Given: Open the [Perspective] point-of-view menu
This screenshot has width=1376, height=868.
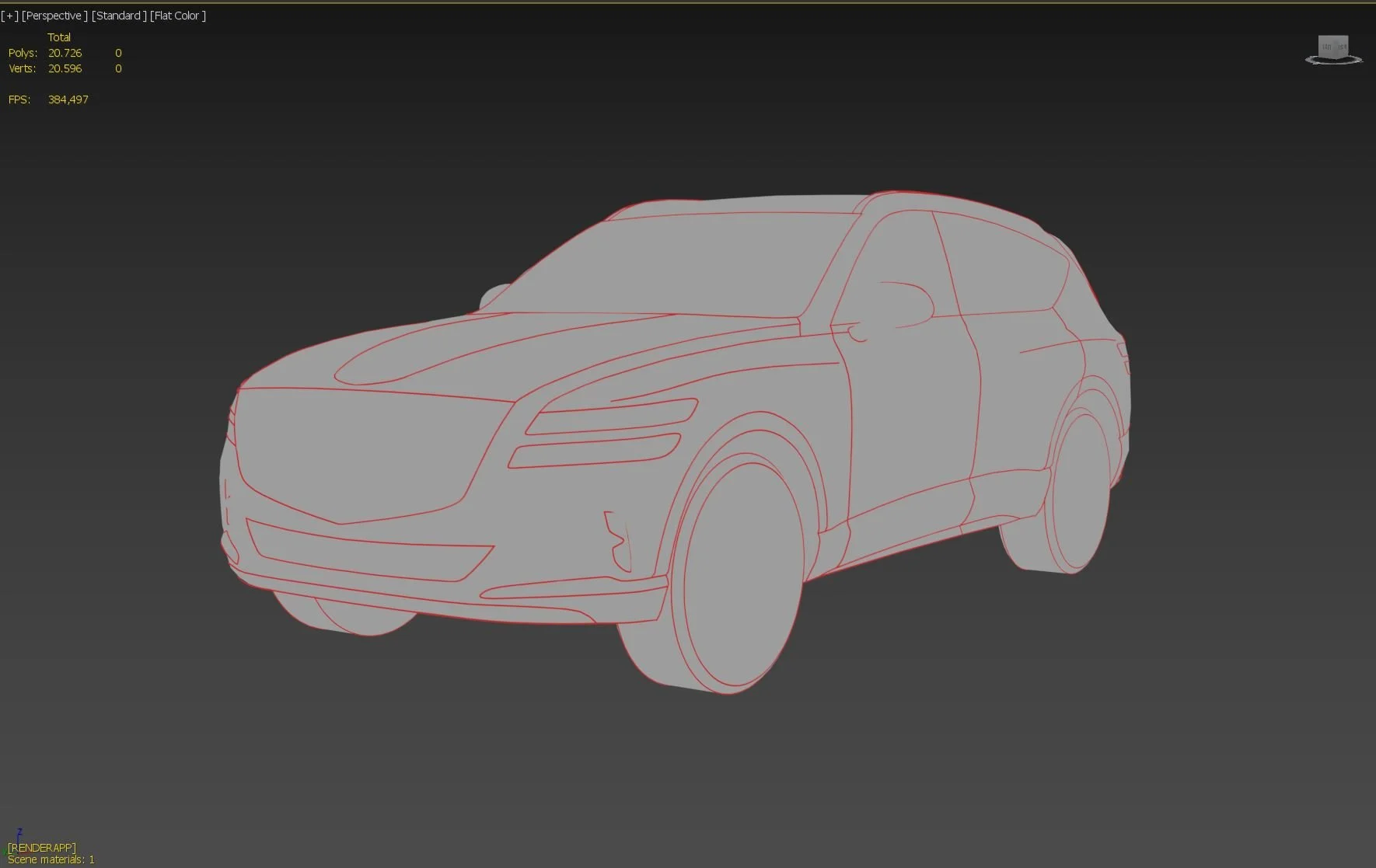Looking at the screenshot, I should coord(54,15).
